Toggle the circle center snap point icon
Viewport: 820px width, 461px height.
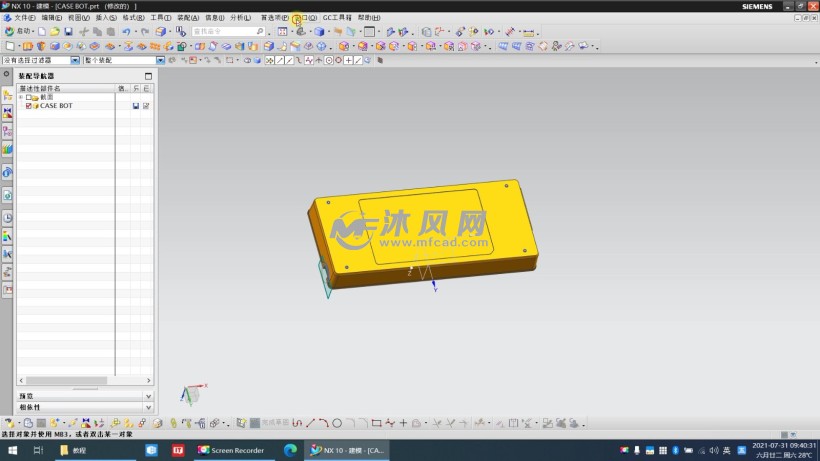(x=329, y=61)
